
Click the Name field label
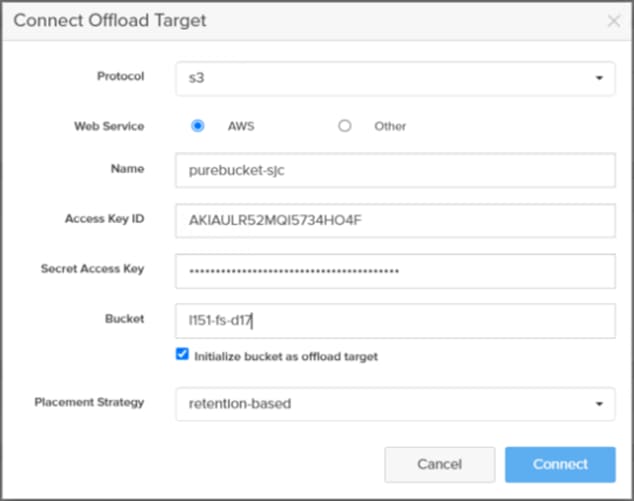pyautogui.click(x=128, y=170)
